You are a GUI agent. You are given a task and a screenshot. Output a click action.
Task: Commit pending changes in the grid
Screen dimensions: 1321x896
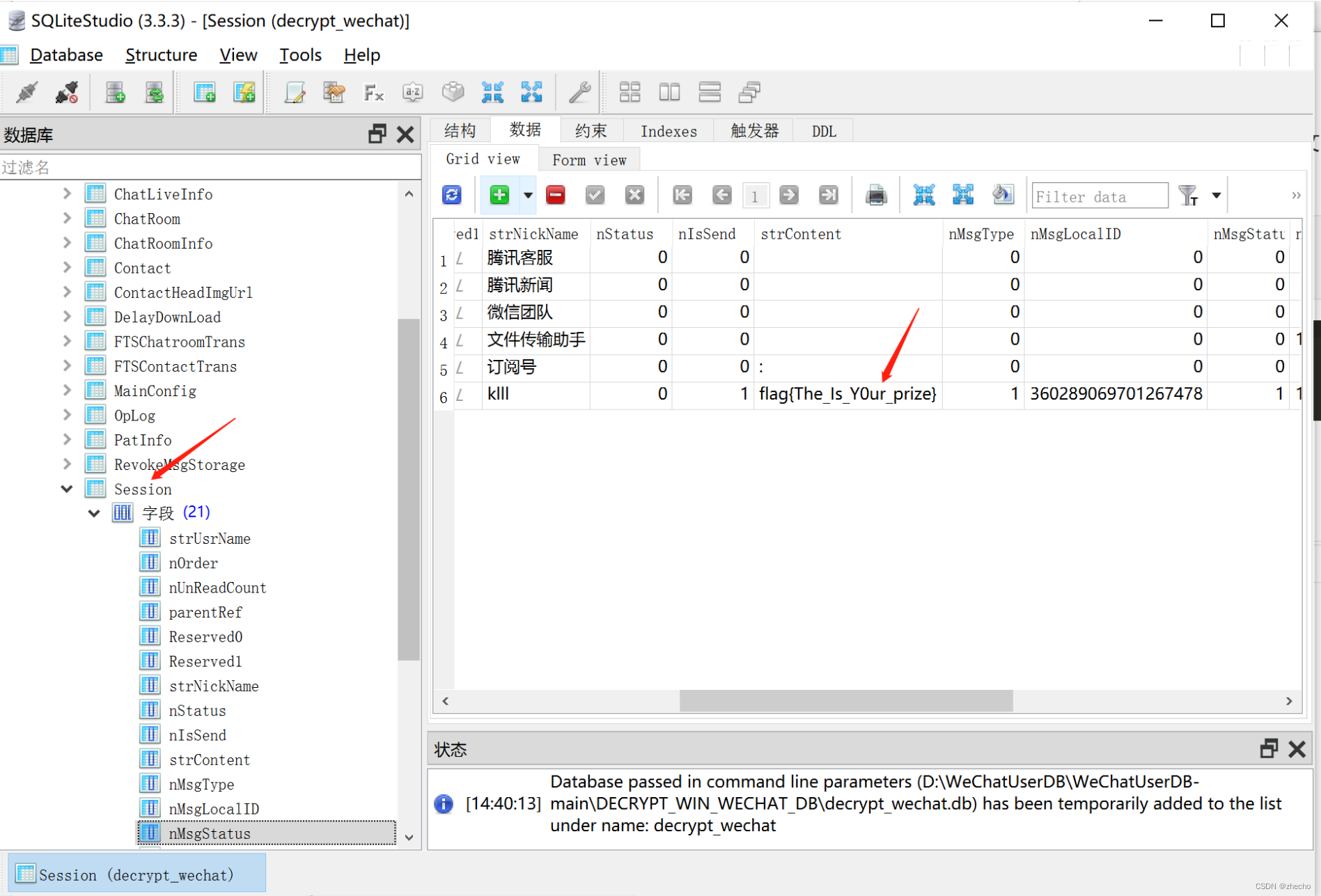tap(595, 195)
